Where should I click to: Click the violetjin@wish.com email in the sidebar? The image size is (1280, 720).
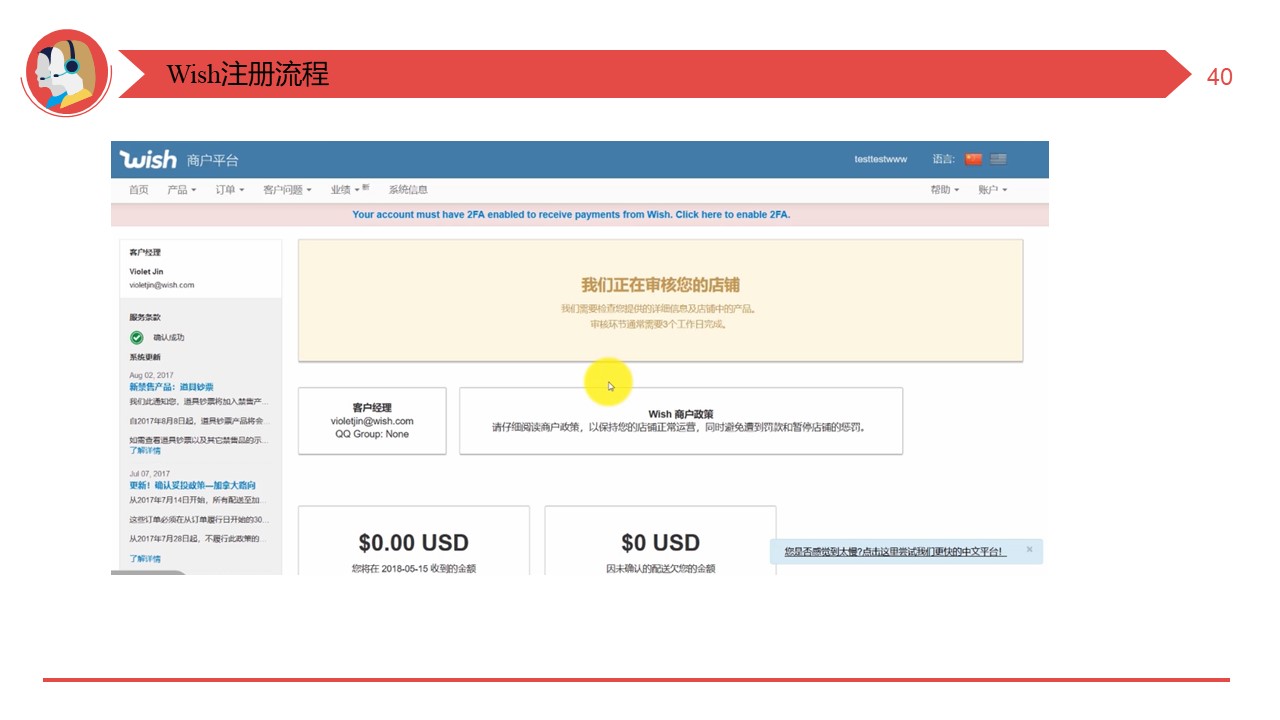point(162,285)
